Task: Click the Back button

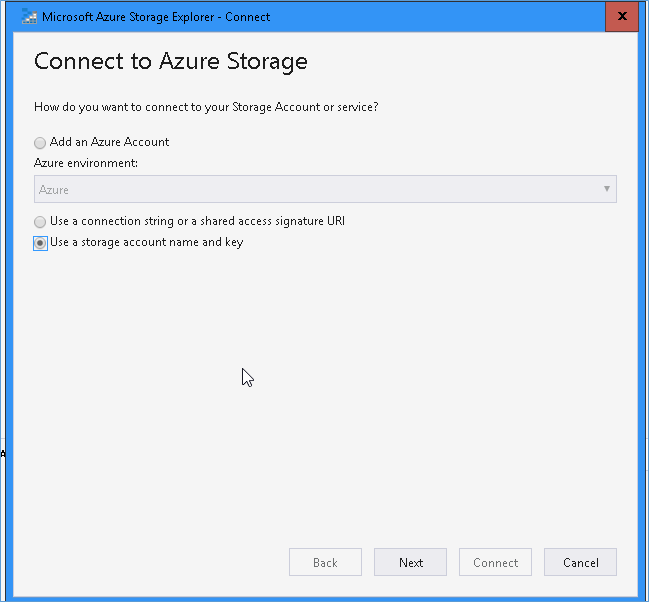Action: click(325, 562)
